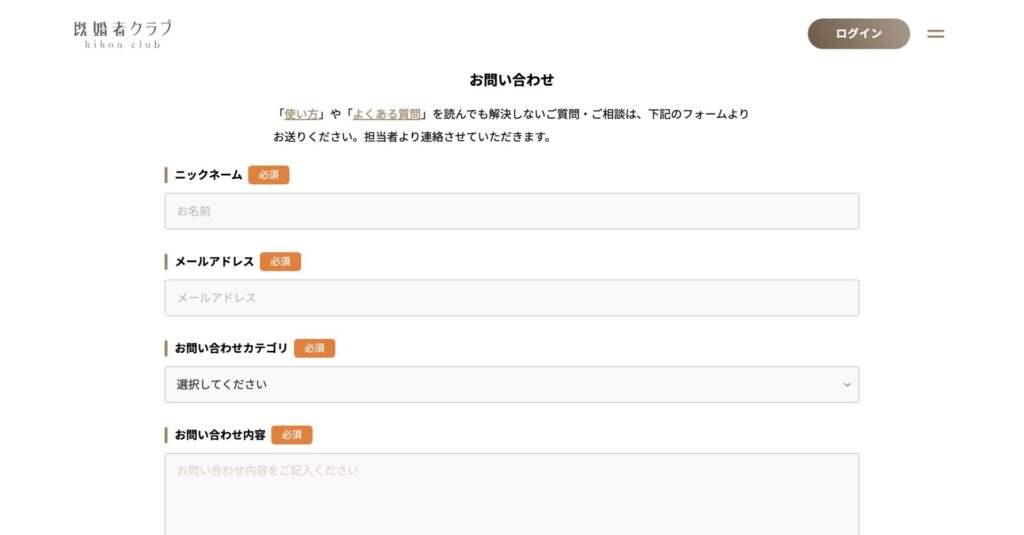The width and height of the screenshot is (1024, 535).
Task: Click the 必須 badge beside ニックネーム
Action: coord(269,175)
